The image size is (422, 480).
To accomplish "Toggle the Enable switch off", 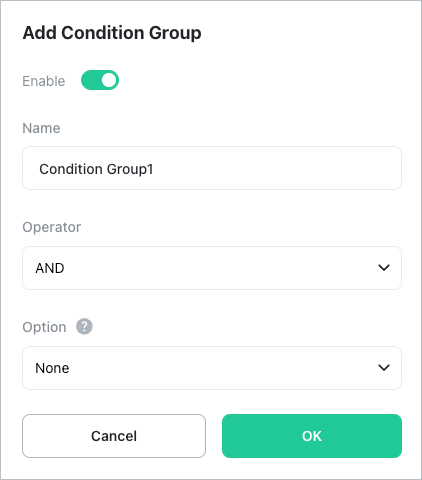I will 100,80.
